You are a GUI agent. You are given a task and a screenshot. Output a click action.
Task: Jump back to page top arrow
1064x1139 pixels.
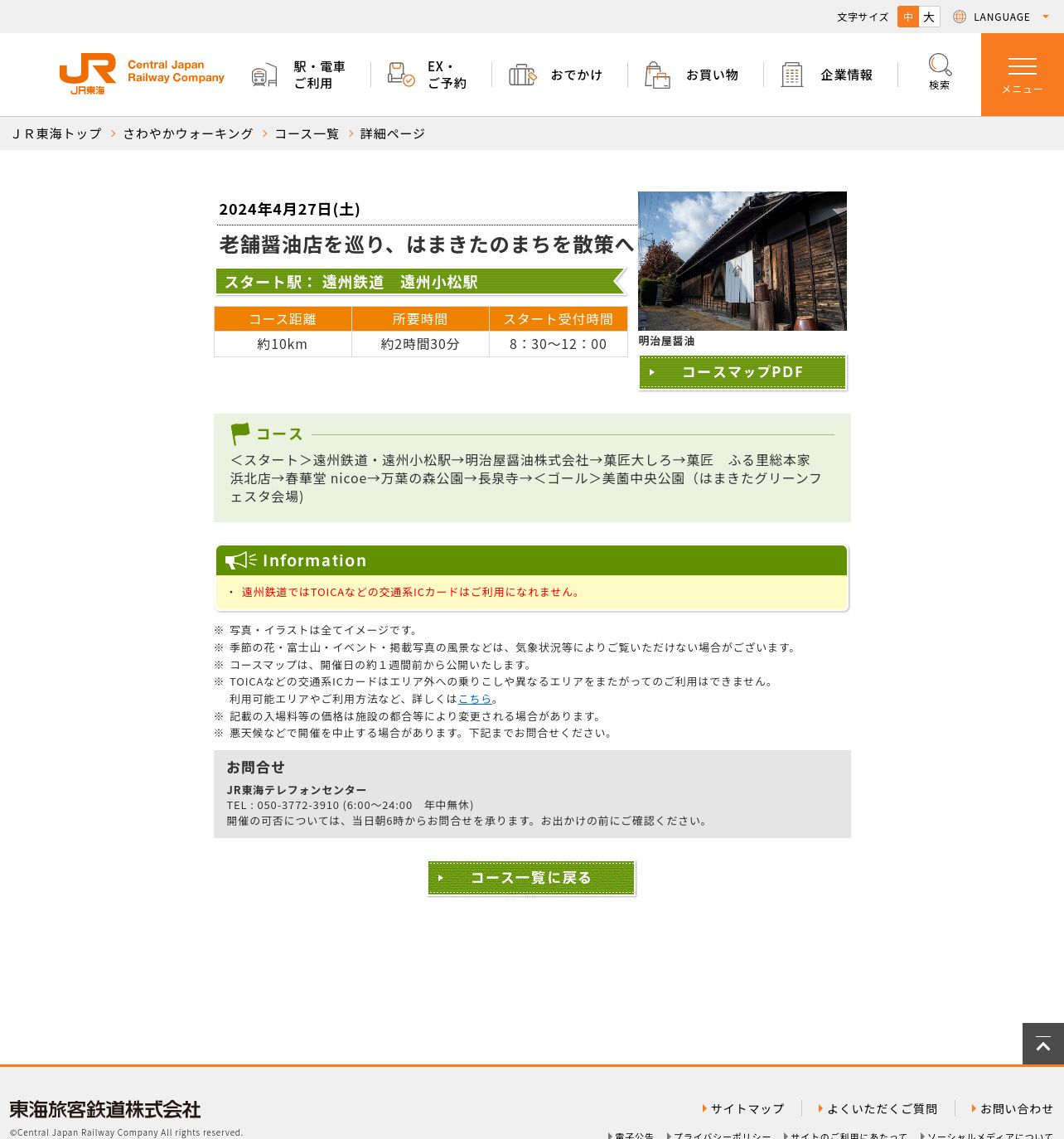(1043, 1044)
